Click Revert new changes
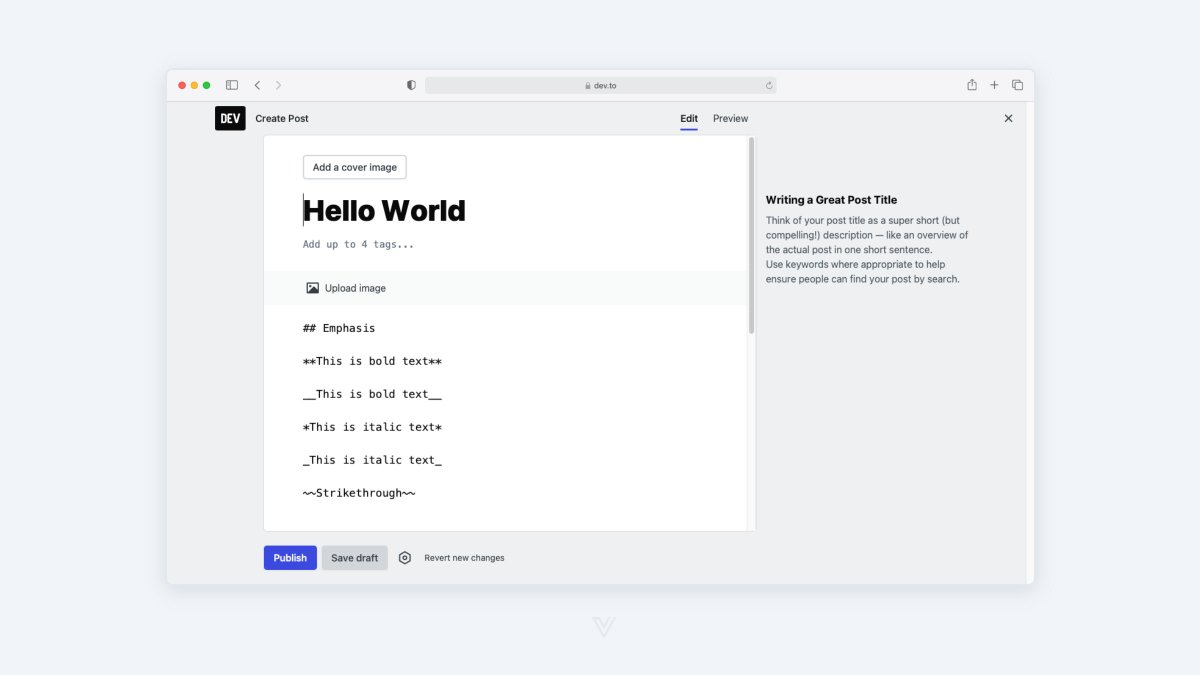This screenshot has height=675, width=1200. point(463,557)
